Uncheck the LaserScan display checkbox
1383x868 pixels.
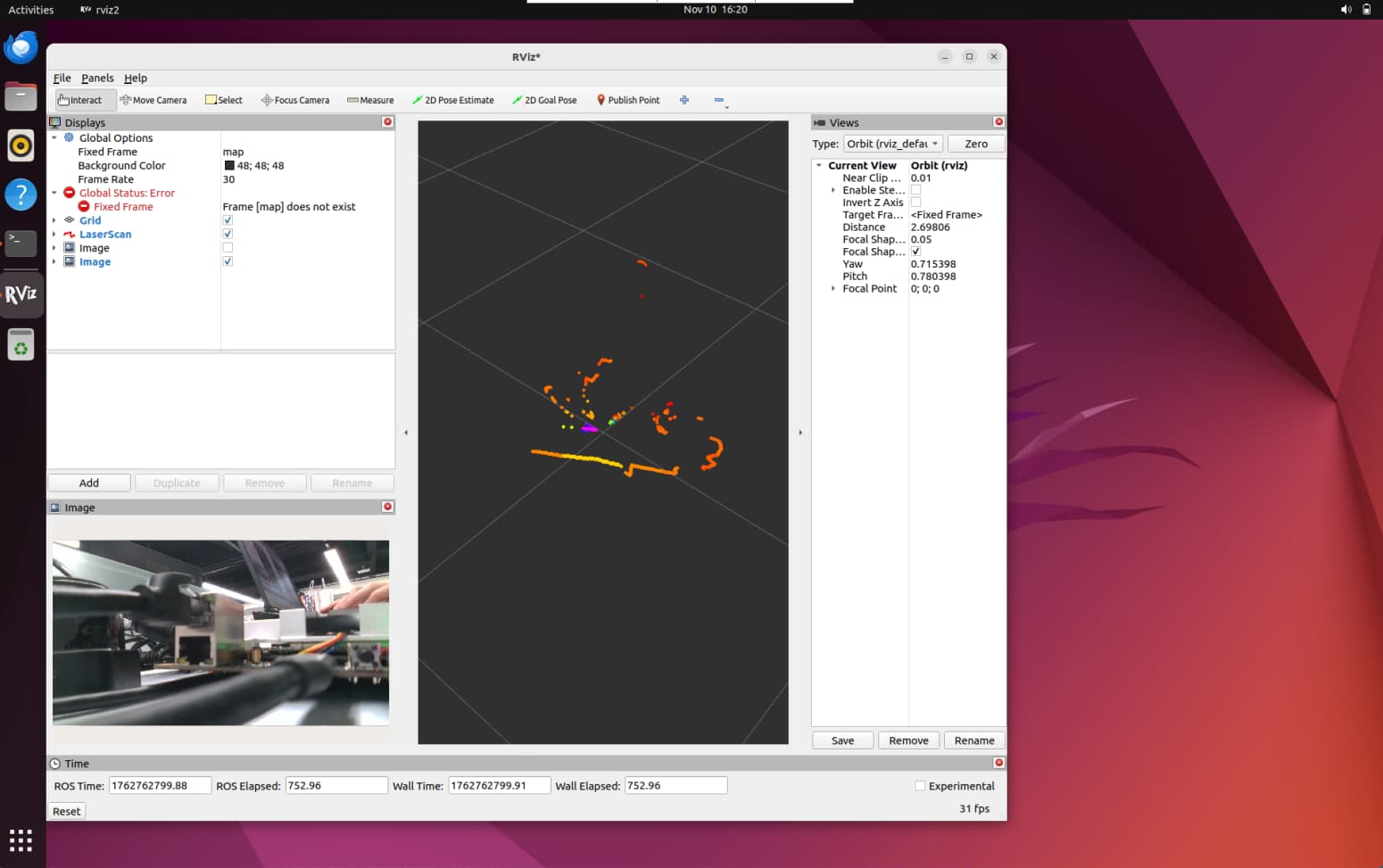[228, 234]
